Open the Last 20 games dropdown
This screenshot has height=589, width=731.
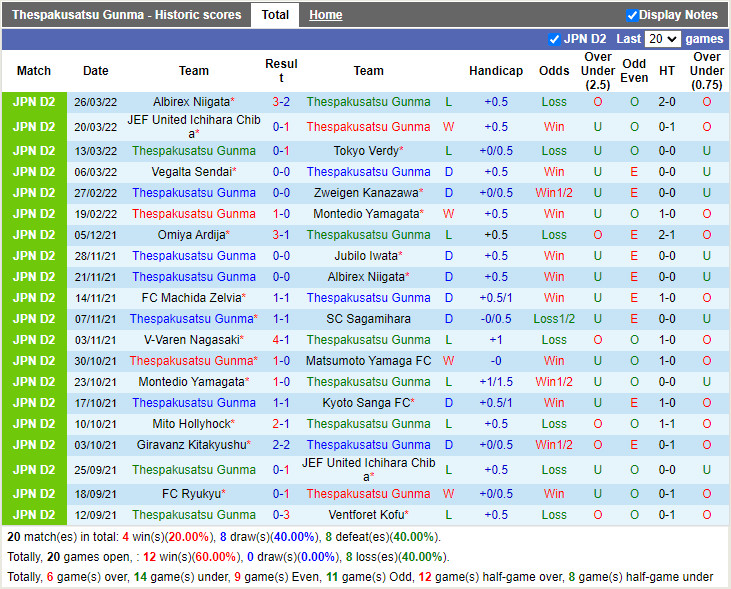663,39
